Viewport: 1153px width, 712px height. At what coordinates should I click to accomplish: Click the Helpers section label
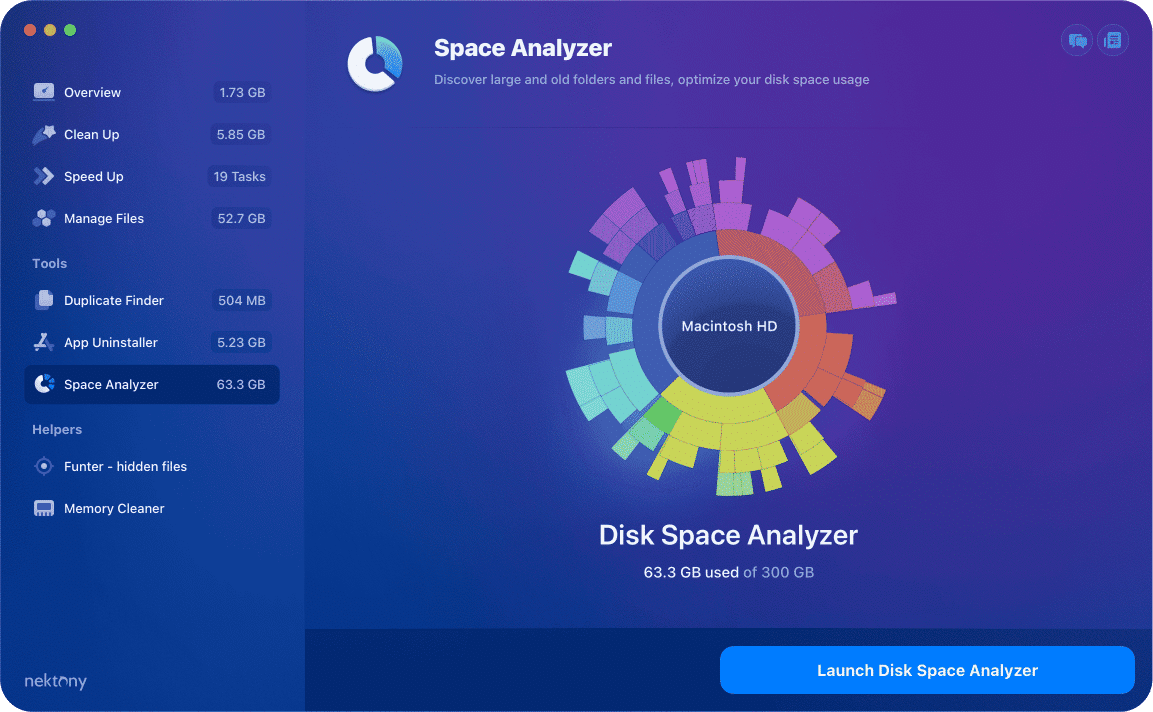click(57, 429)
